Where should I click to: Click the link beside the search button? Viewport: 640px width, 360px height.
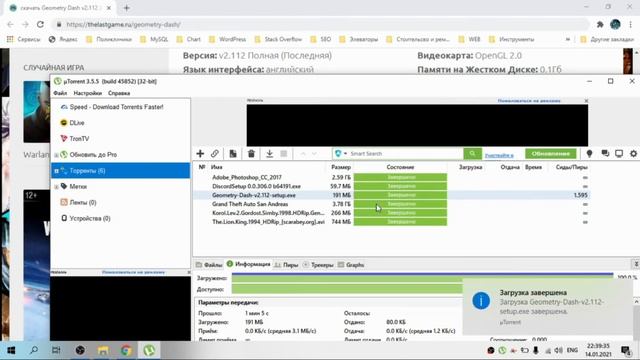pyautogui.click(x=499, y=155)
